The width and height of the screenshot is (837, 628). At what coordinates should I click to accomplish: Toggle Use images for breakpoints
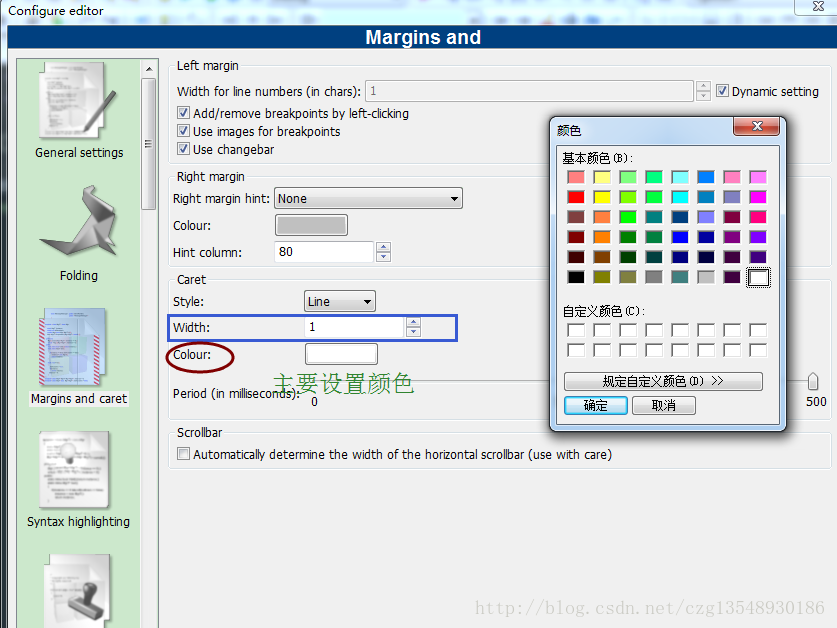point(183,131)
